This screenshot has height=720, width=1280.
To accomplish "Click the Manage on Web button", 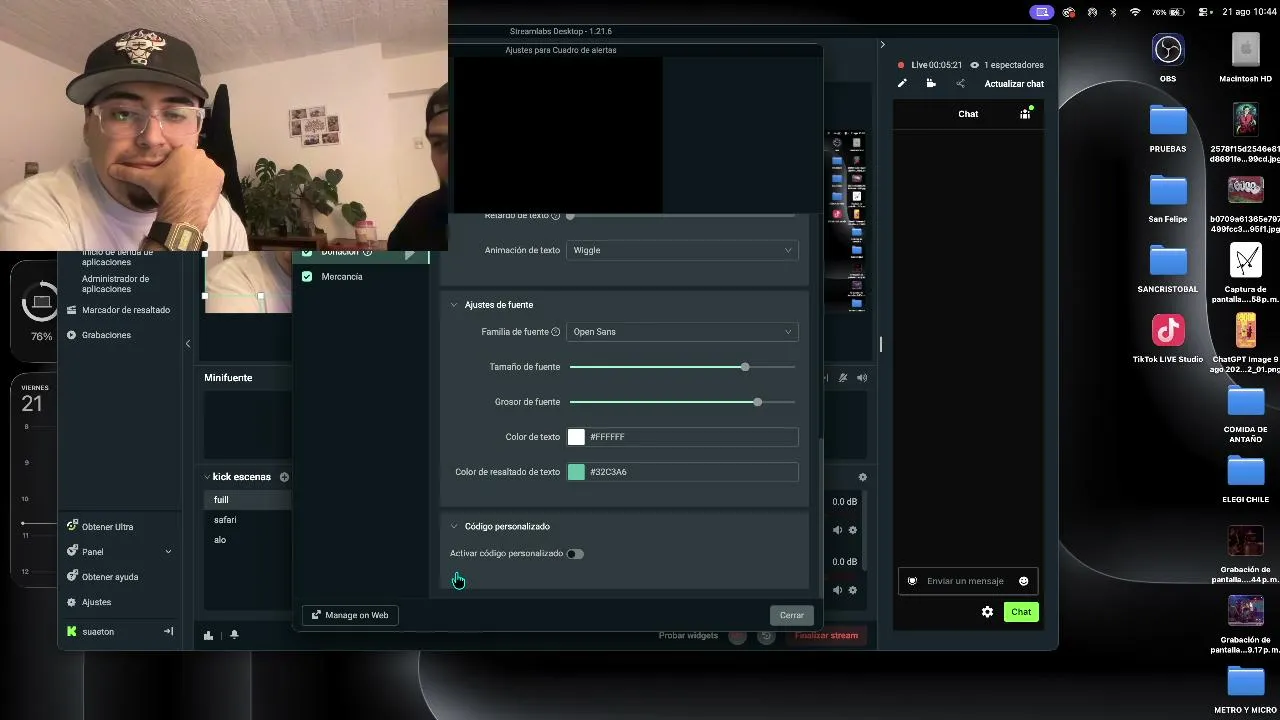I will tap(350, 615).
